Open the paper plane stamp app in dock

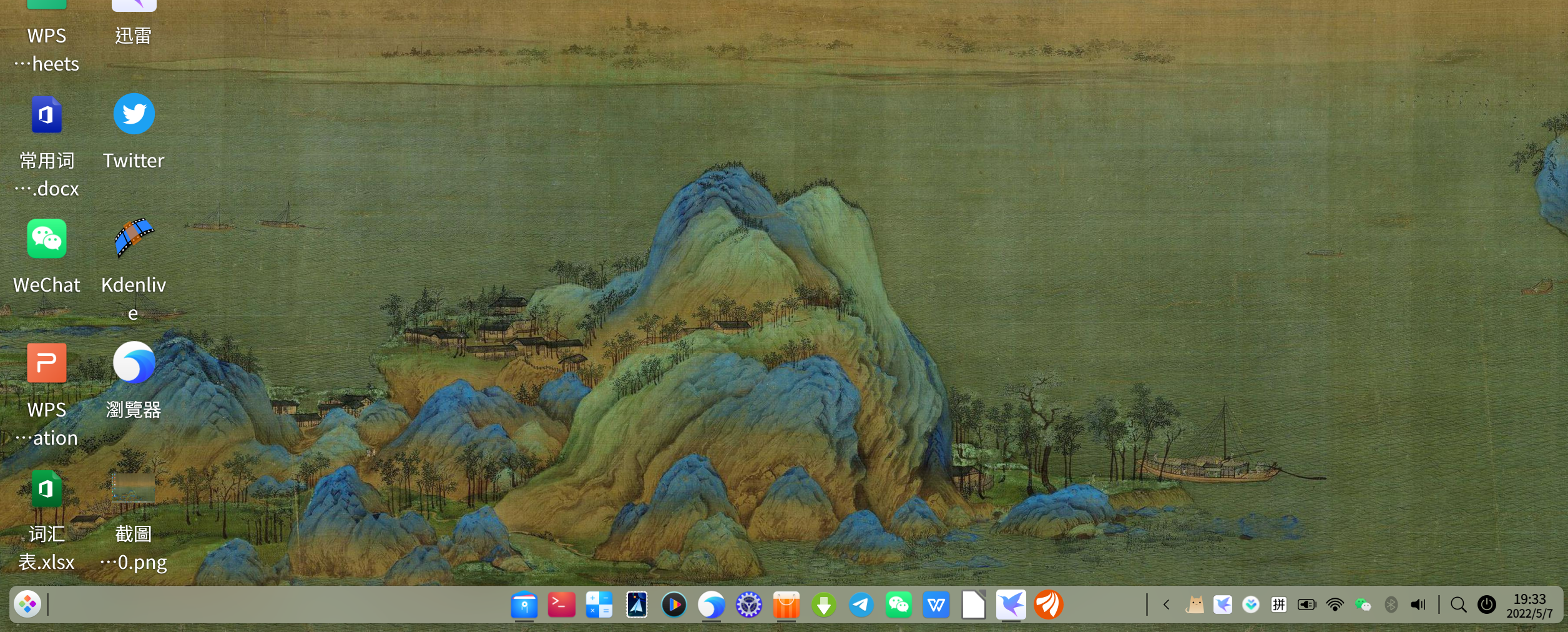[637, 605]
